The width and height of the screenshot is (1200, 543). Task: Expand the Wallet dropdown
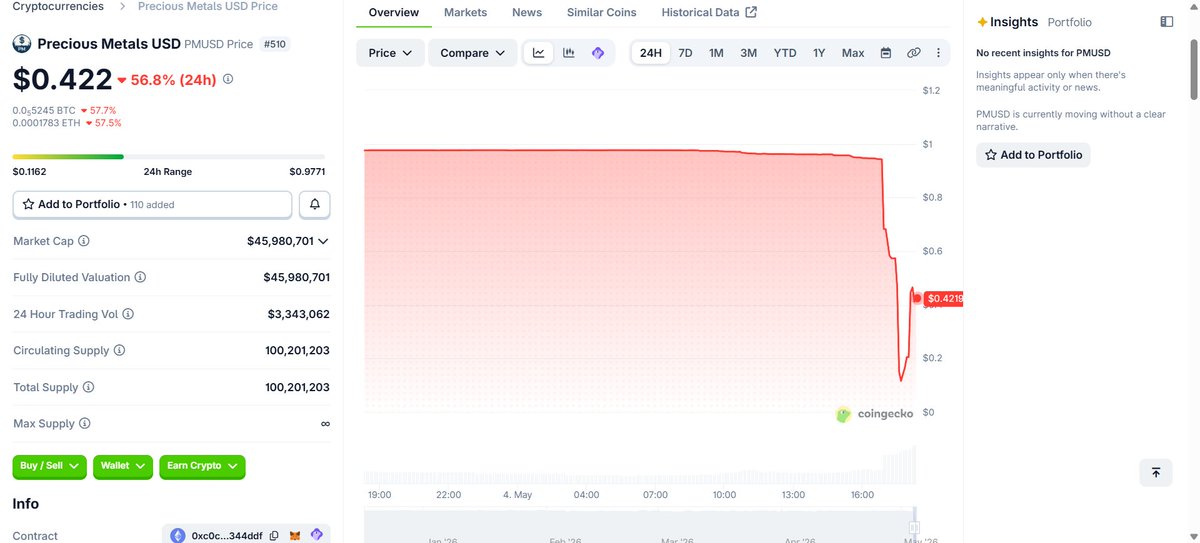(123, 466)
